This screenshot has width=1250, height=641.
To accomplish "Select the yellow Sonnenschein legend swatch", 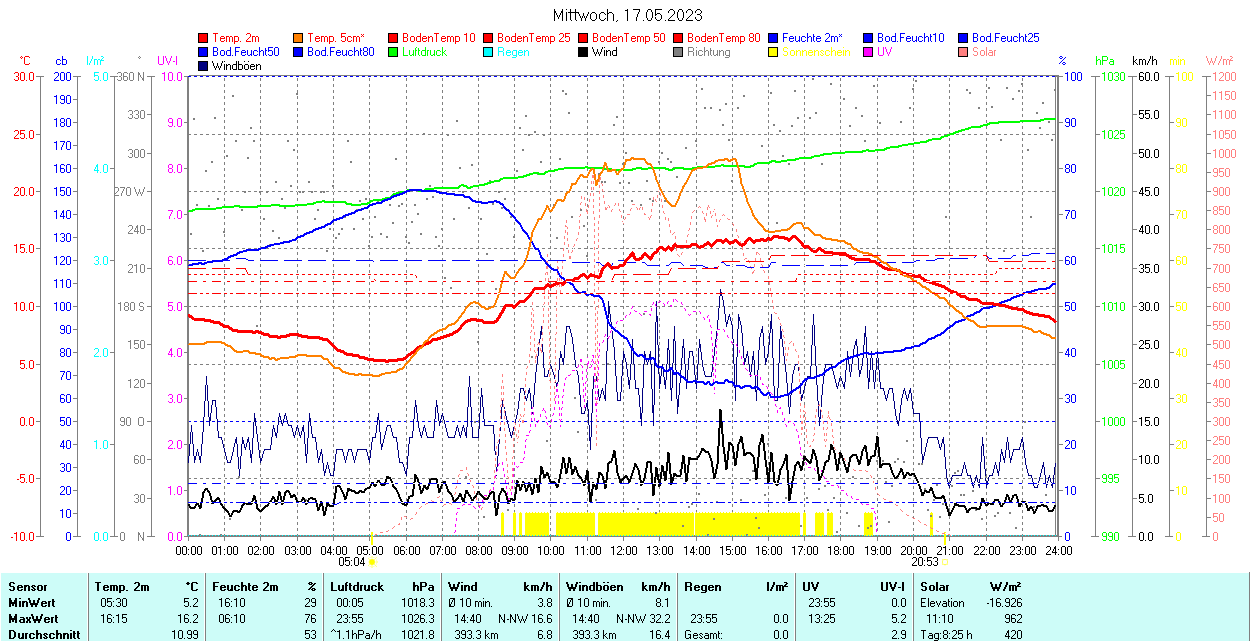I will point(774,52).
